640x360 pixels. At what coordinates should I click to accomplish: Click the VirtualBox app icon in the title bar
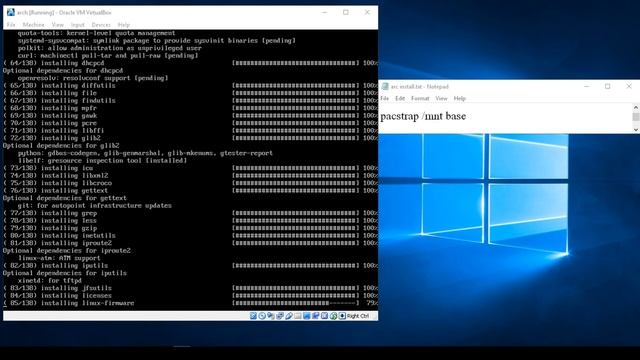tap(11, 13)
